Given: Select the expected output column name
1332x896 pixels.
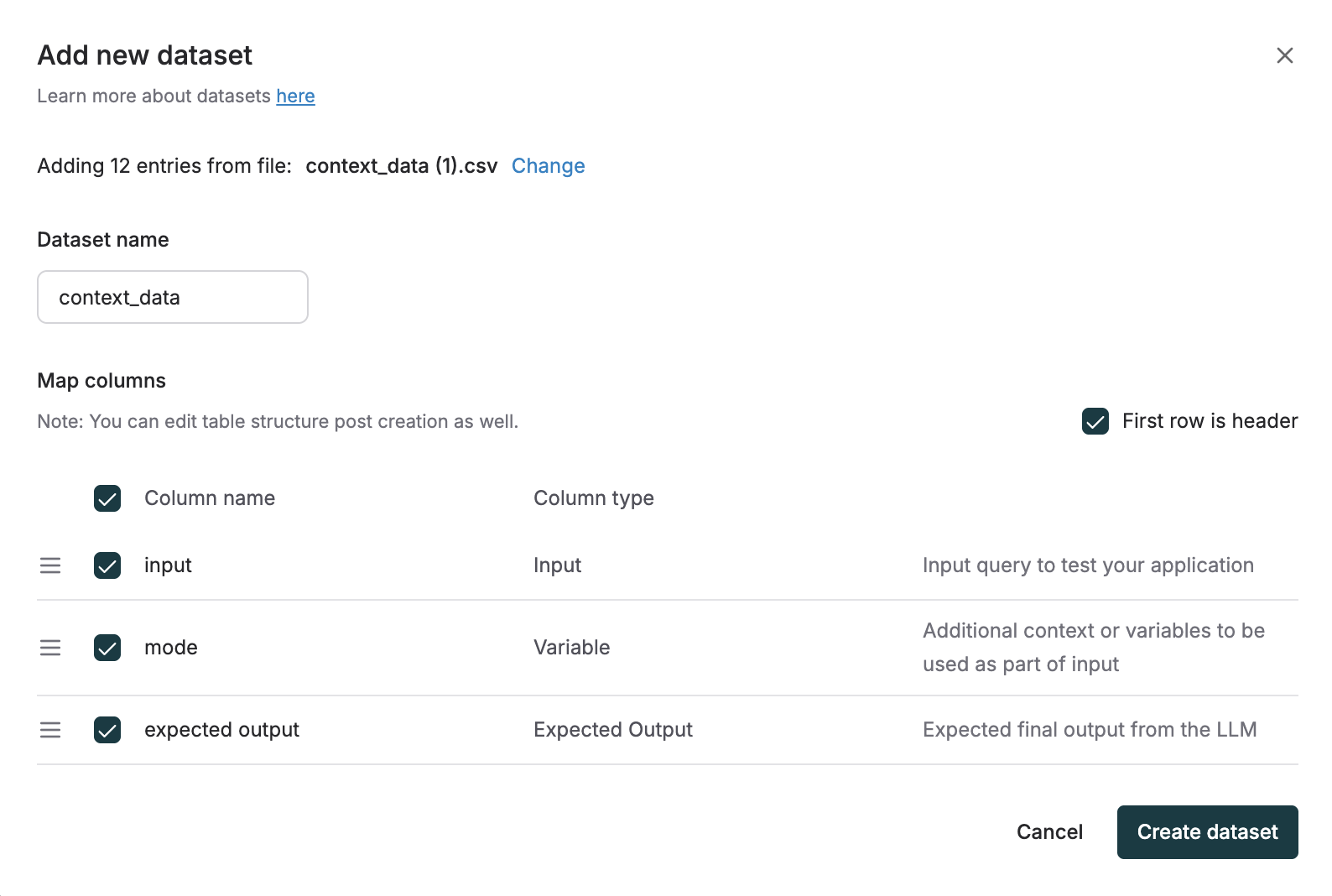Looking at the screenshot, I should click(221, 730).
